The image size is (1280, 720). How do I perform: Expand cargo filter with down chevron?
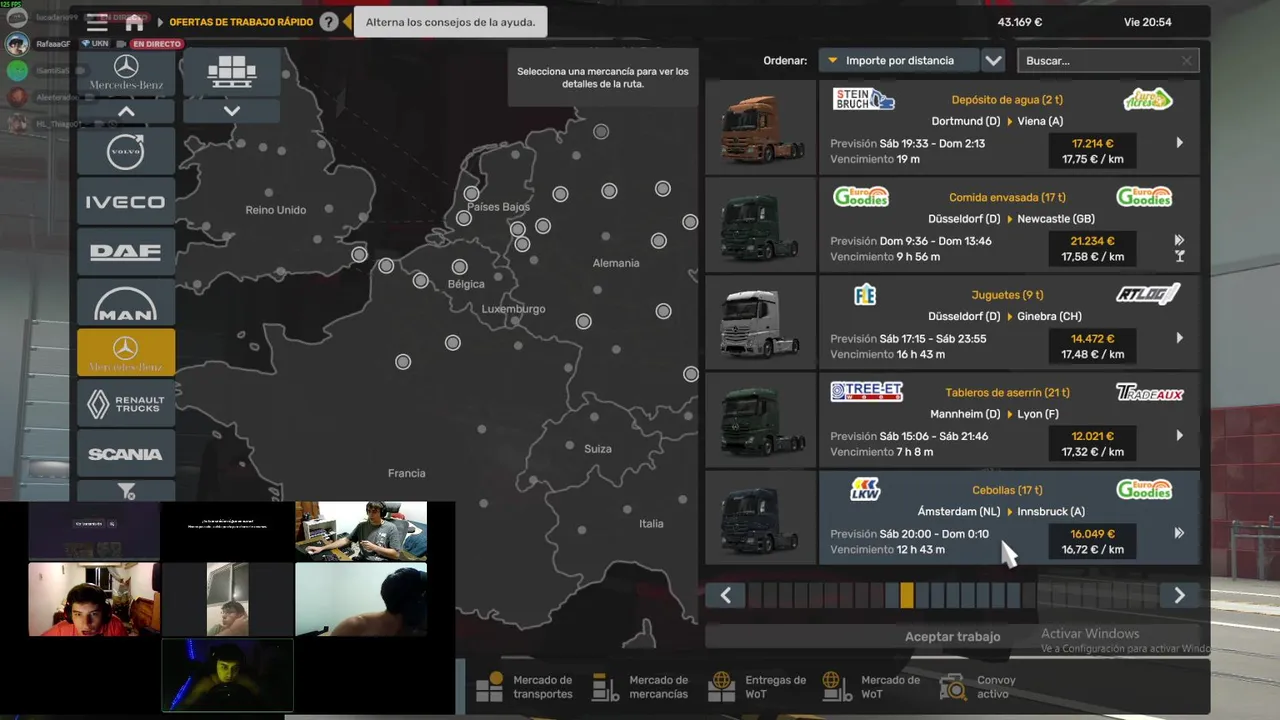tap(232, 111)
